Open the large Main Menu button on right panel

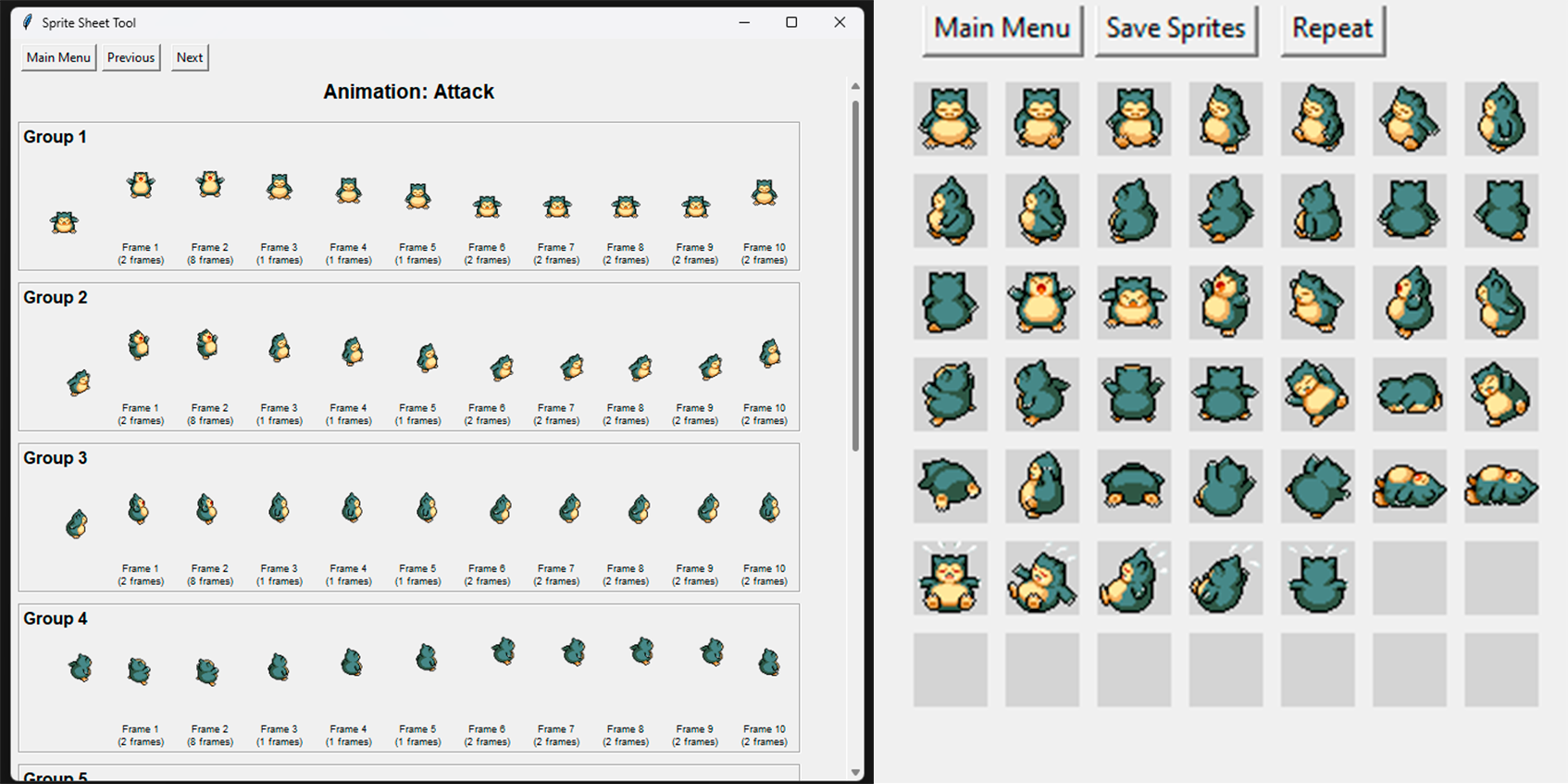1002,30
